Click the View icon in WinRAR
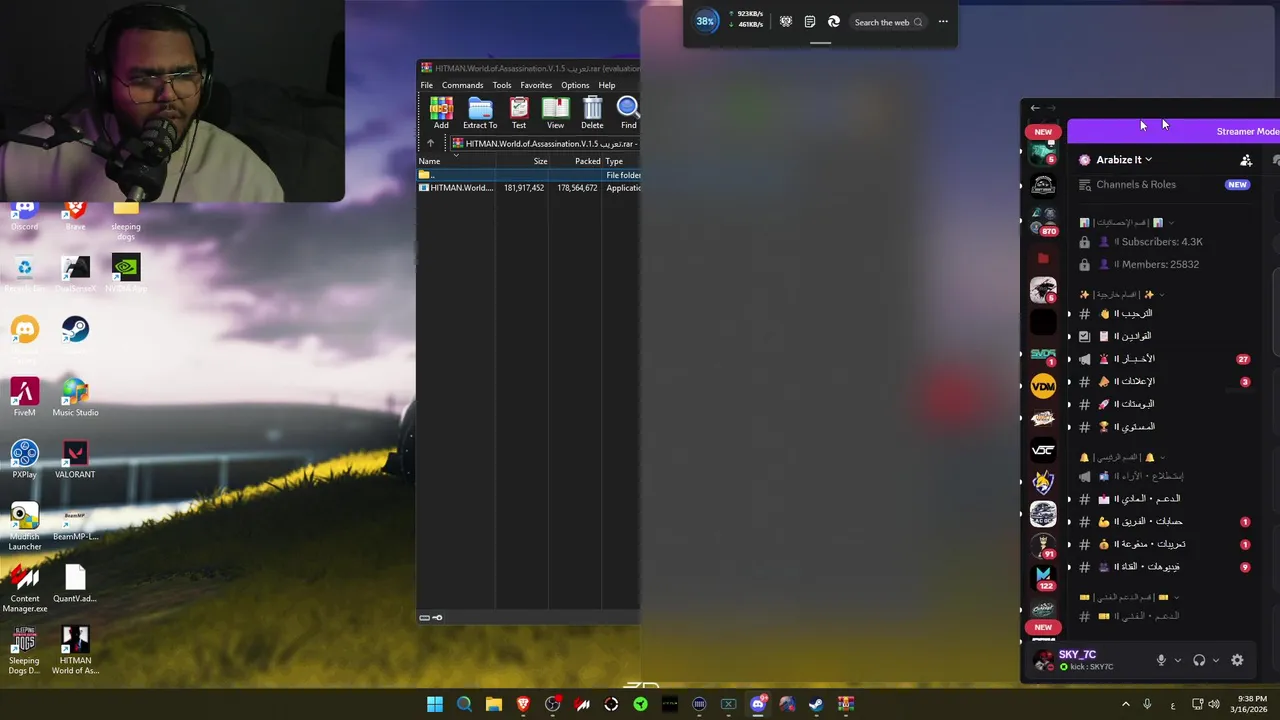Viewport: 1280px width, 720px height. [555, 113]
